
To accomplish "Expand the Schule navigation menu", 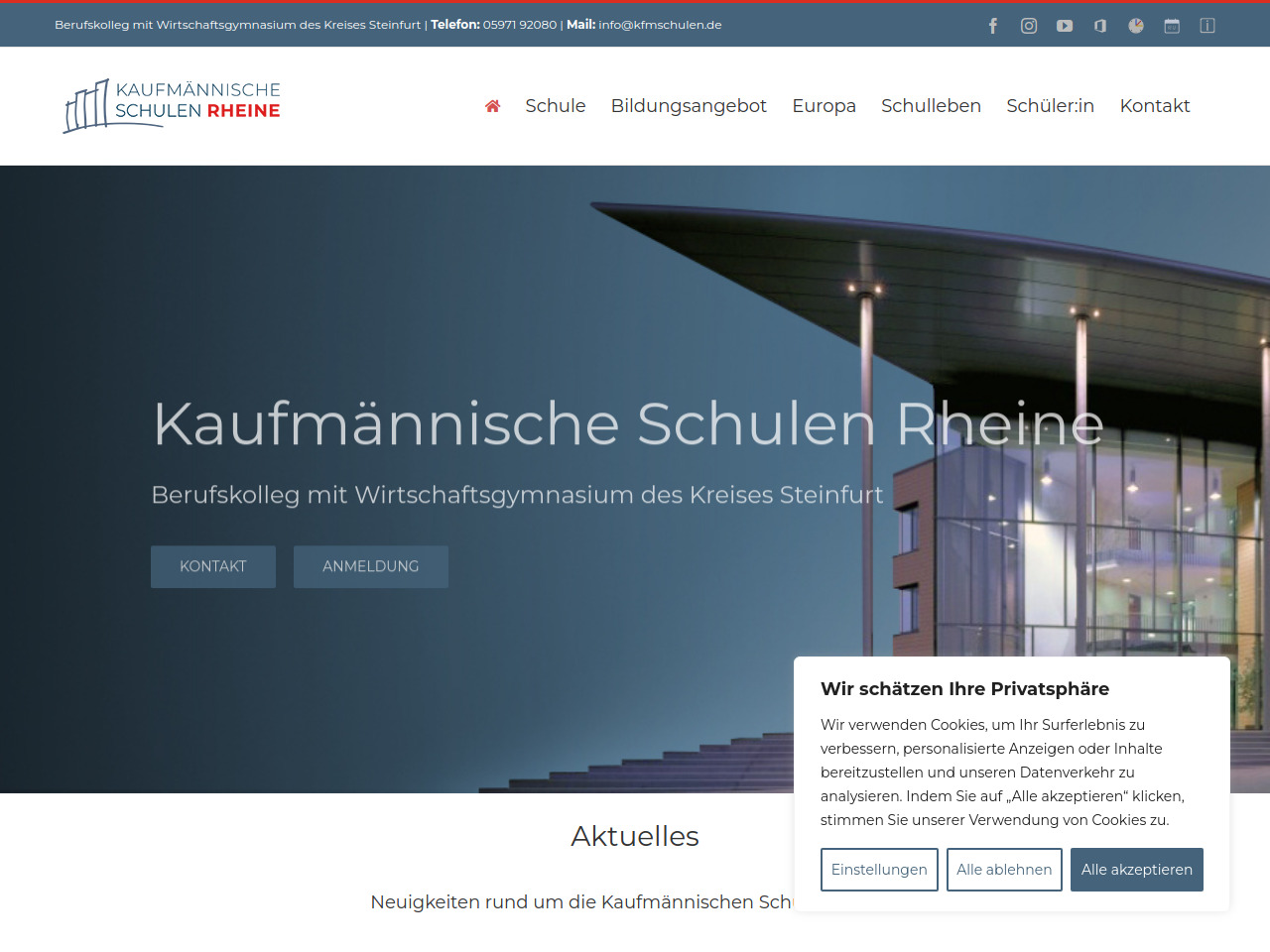I will click(x=555, y=106).
